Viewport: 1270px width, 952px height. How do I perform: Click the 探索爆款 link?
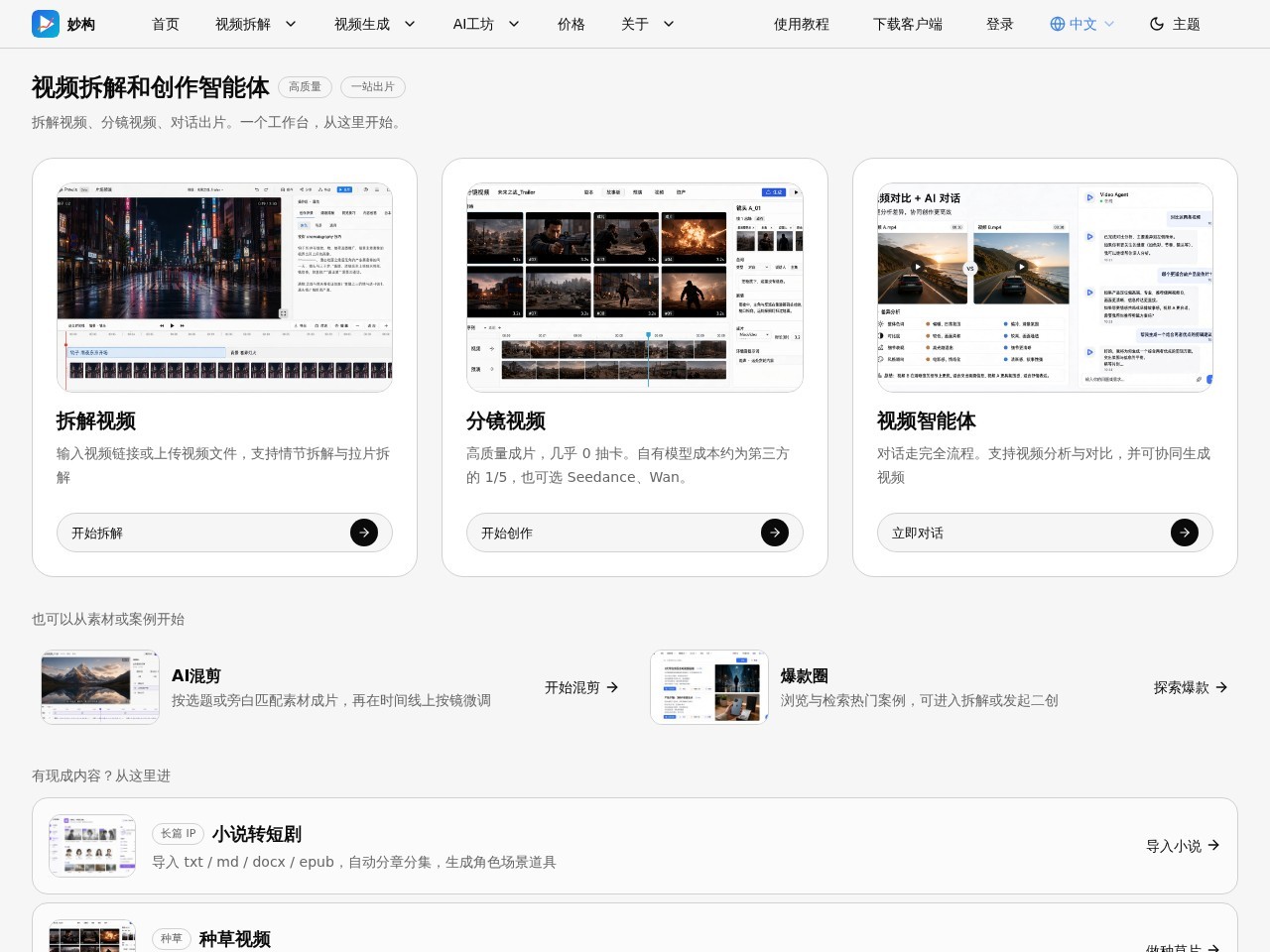point(1191,687)
